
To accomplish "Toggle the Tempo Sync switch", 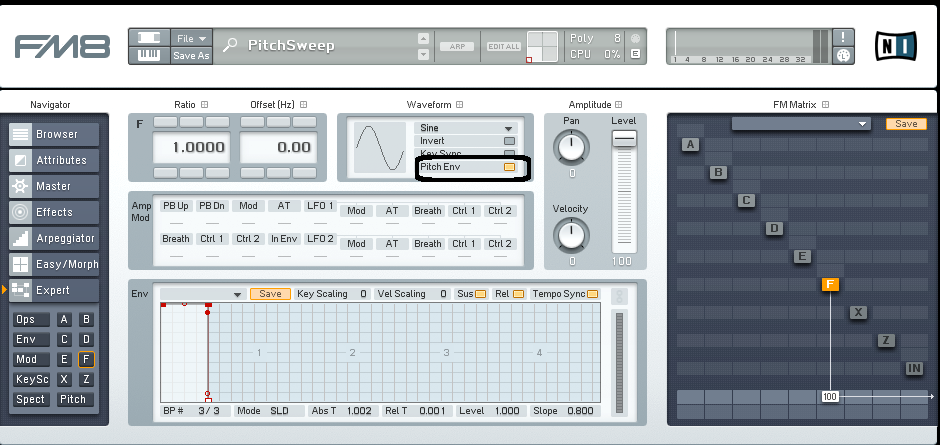I will (x=593, y=294).
